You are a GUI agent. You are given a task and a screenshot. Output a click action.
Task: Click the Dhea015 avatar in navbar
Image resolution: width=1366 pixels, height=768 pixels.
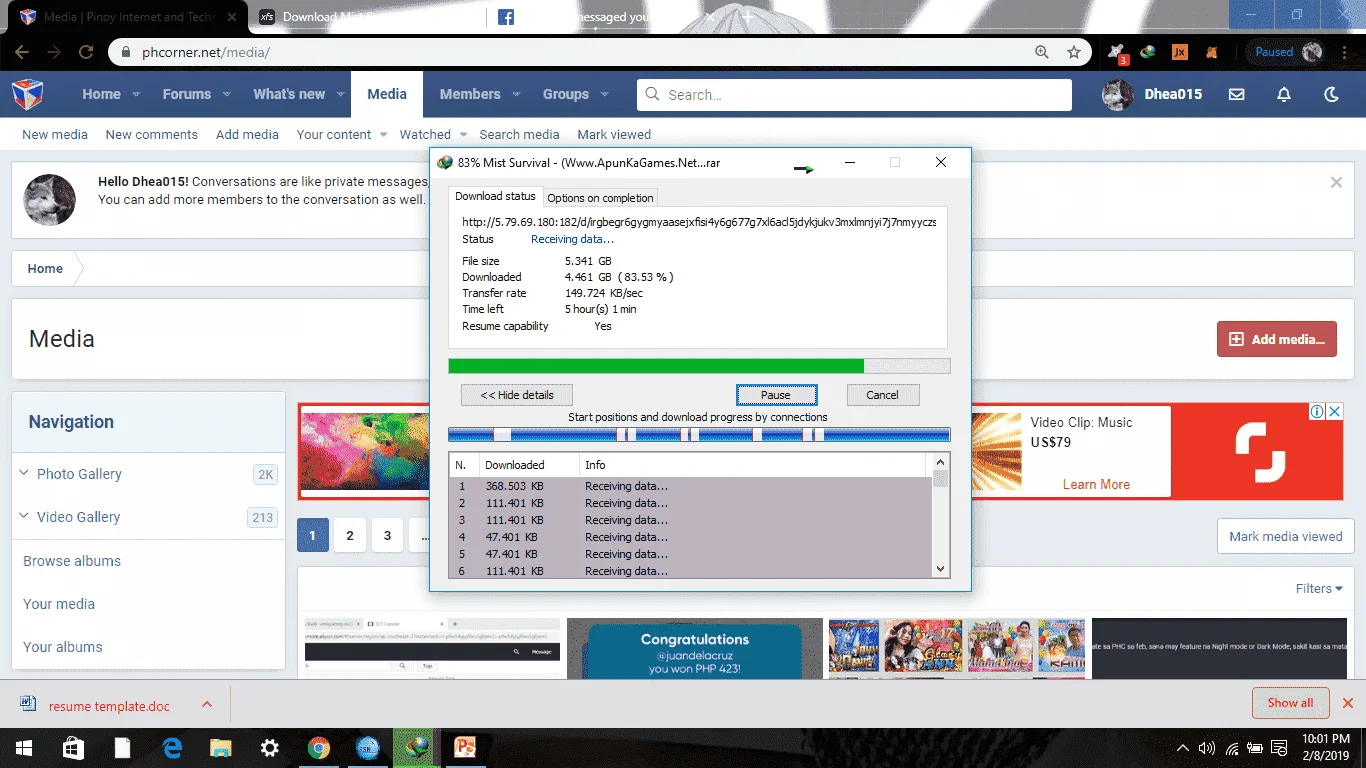tap(1117, 94)
